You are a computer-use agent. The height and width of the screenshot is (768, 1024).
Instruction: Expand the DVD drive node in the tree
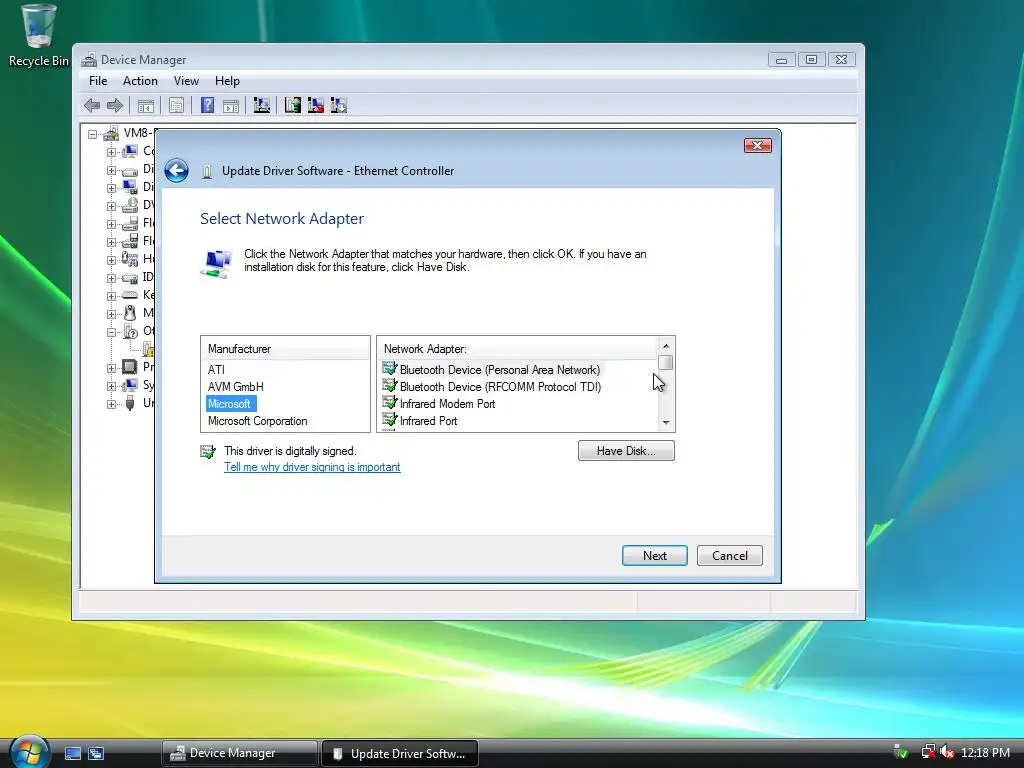111,206
